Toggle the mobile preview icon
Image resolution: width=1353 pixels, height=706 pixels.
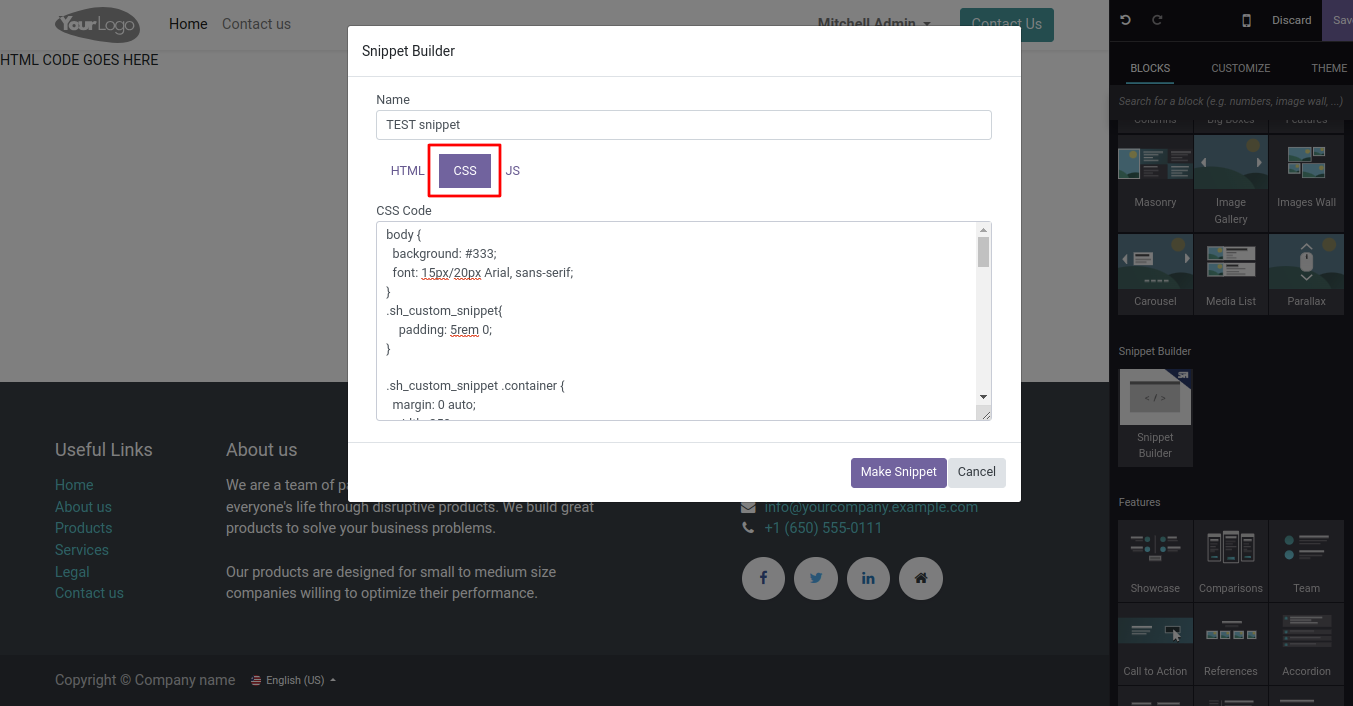coord(1246,20)
